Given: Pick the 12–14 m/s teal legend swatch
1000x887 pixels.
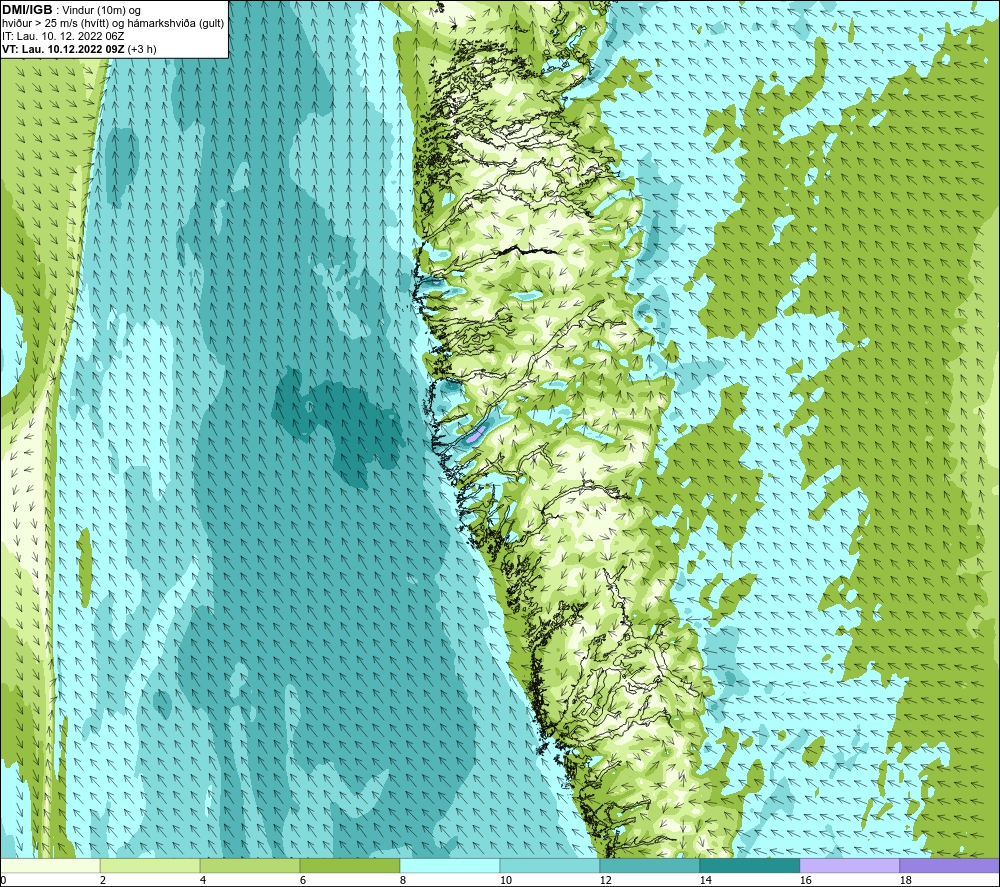Looking at the screenshot, I should pos(649,865).
